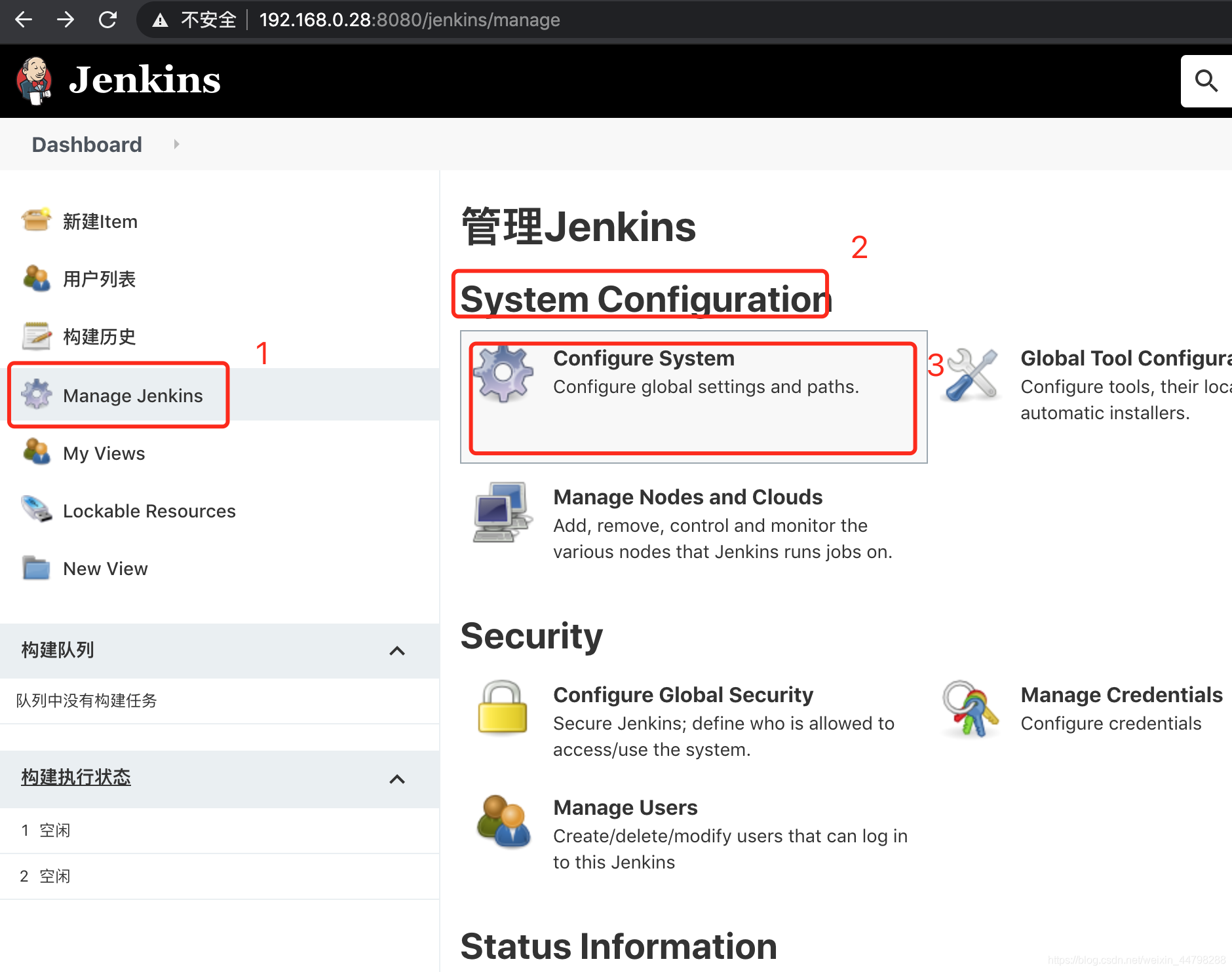This screenshot has height=972, width=1232.
Task: Click the New View folder icon
Action: tap(36, 567)
